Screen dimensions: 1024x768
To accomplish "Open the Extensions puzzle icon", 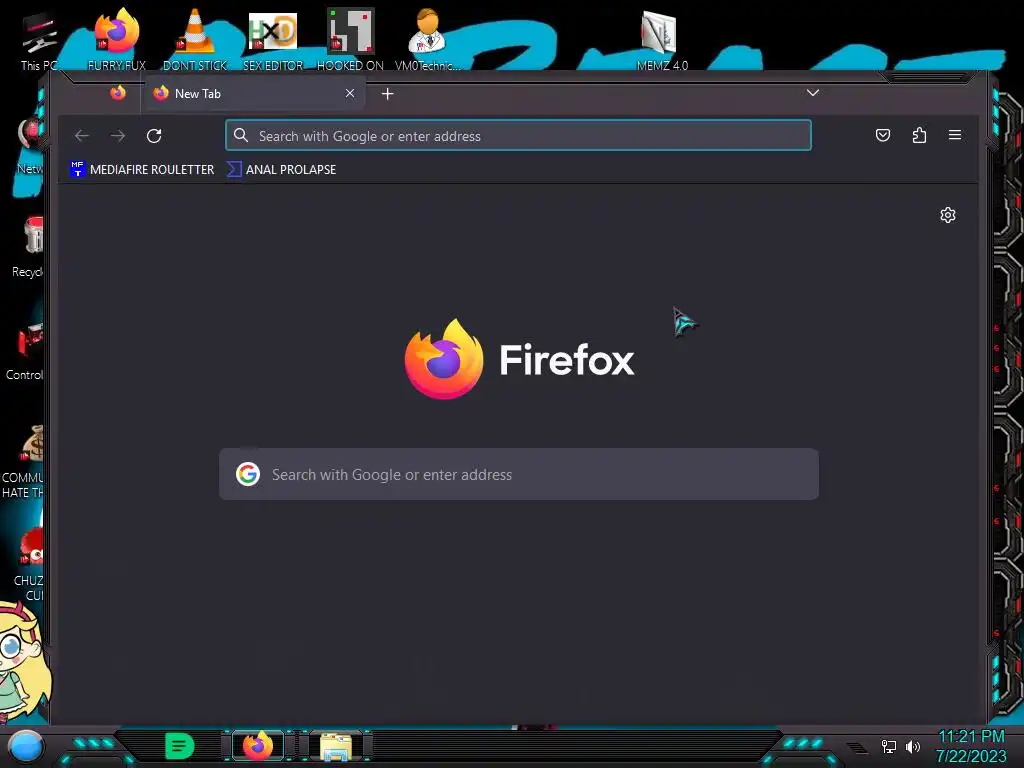I will tap(919, 135).
